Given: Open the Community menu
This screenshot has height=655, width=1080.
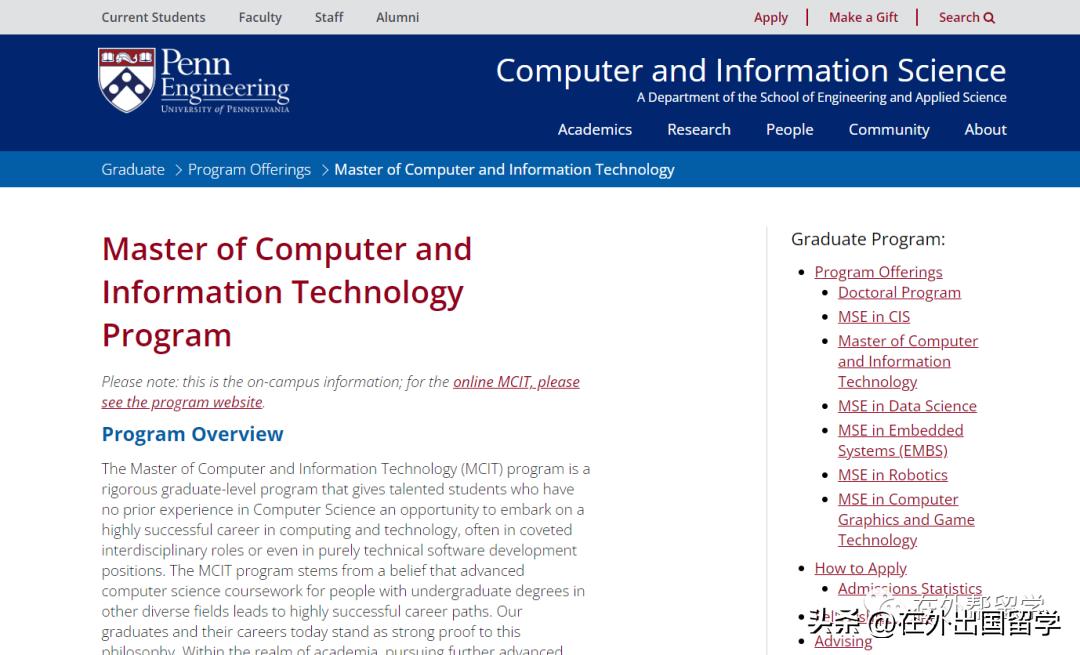Looking at the screenshot, I should 888,129.
